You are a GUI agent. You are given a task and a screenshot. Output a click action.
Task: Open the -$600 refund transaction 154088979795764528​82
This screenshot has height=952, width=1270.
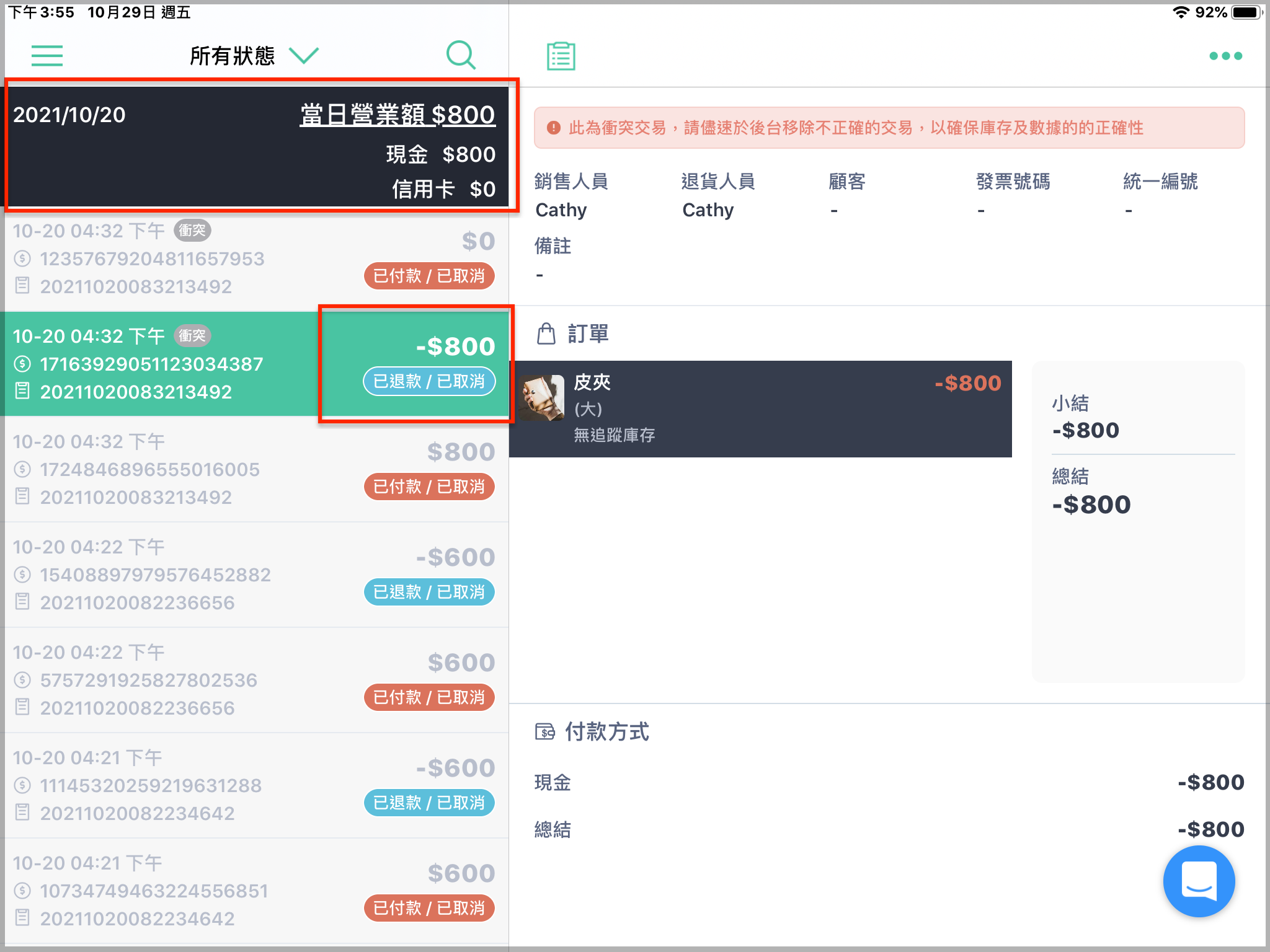pyautogui.click(x=254, y=575)
